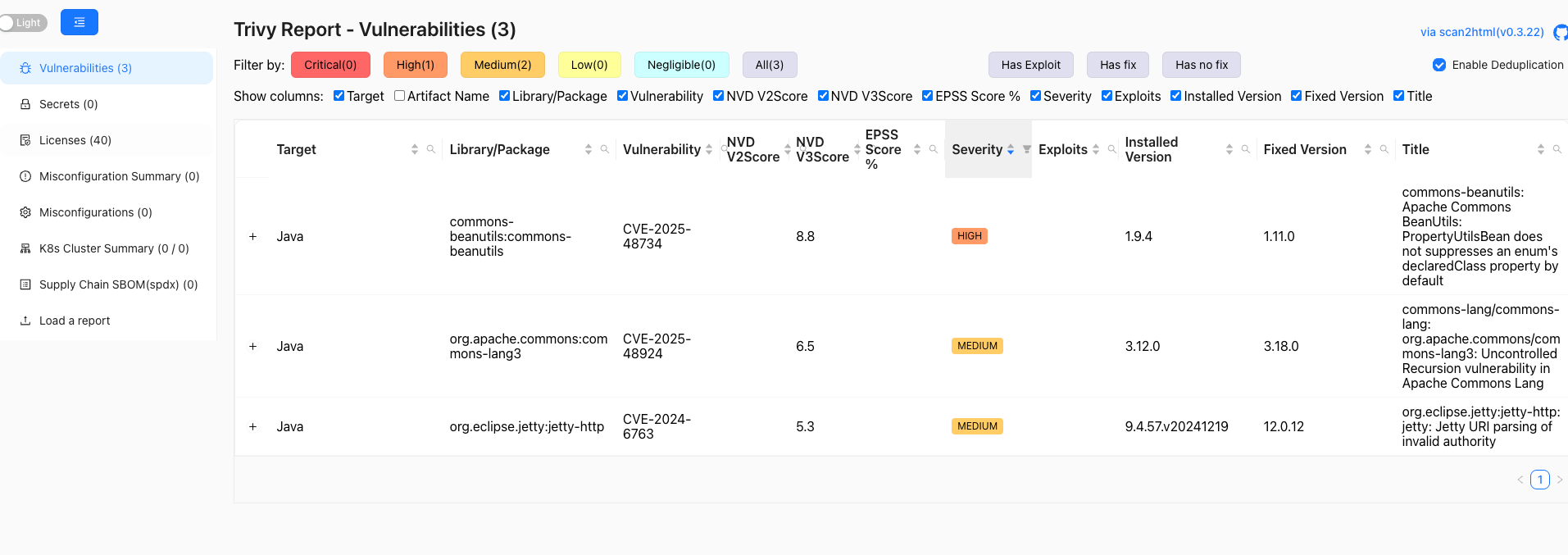Collapse the sidebar menu with the blue button
Screen dimensions: 1568x555
pos(80,22)
